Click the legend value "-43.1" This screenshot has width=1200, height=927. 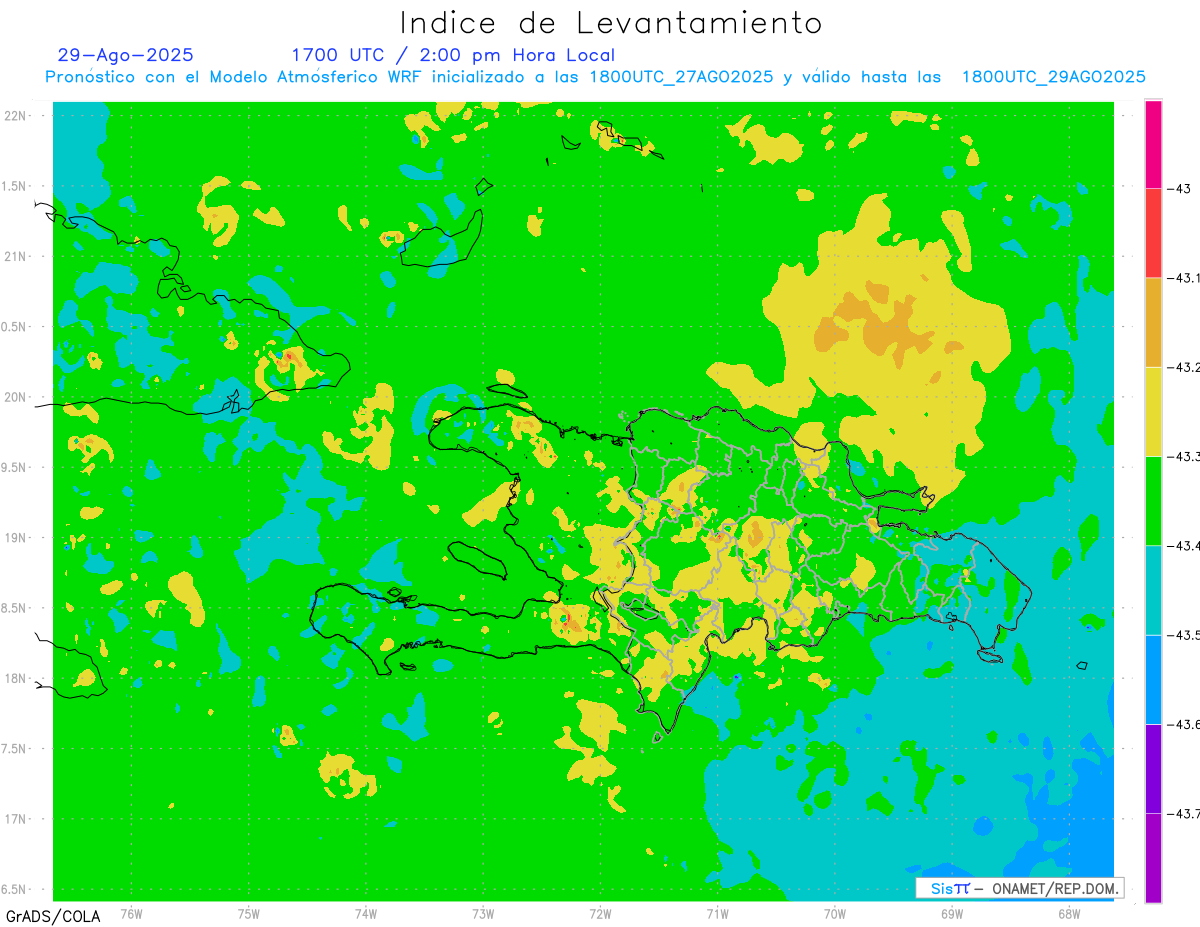pos(1183,278)
